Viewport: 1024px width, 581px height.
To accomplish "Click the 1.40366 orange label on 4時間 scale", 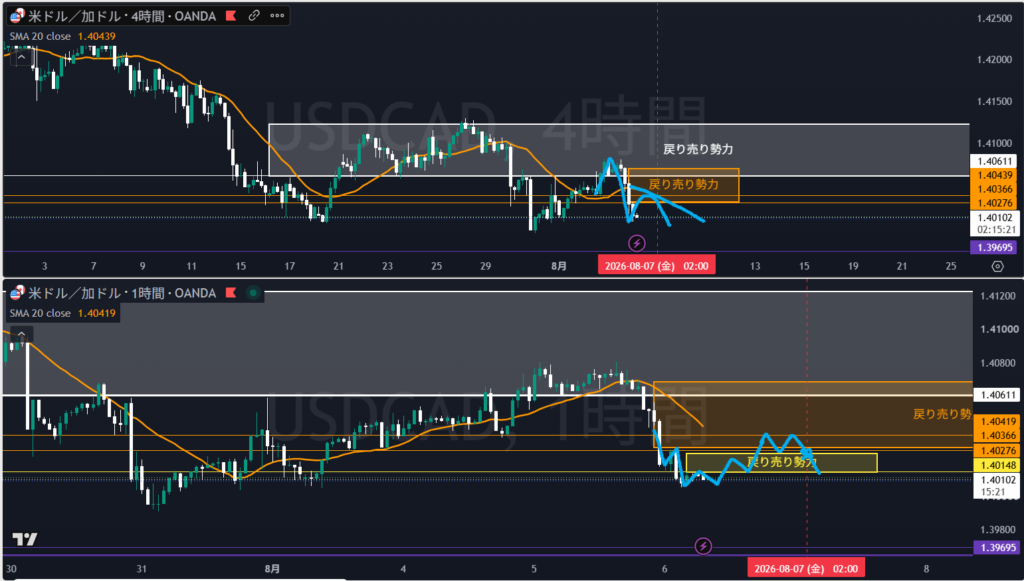I will pos(995,189).
